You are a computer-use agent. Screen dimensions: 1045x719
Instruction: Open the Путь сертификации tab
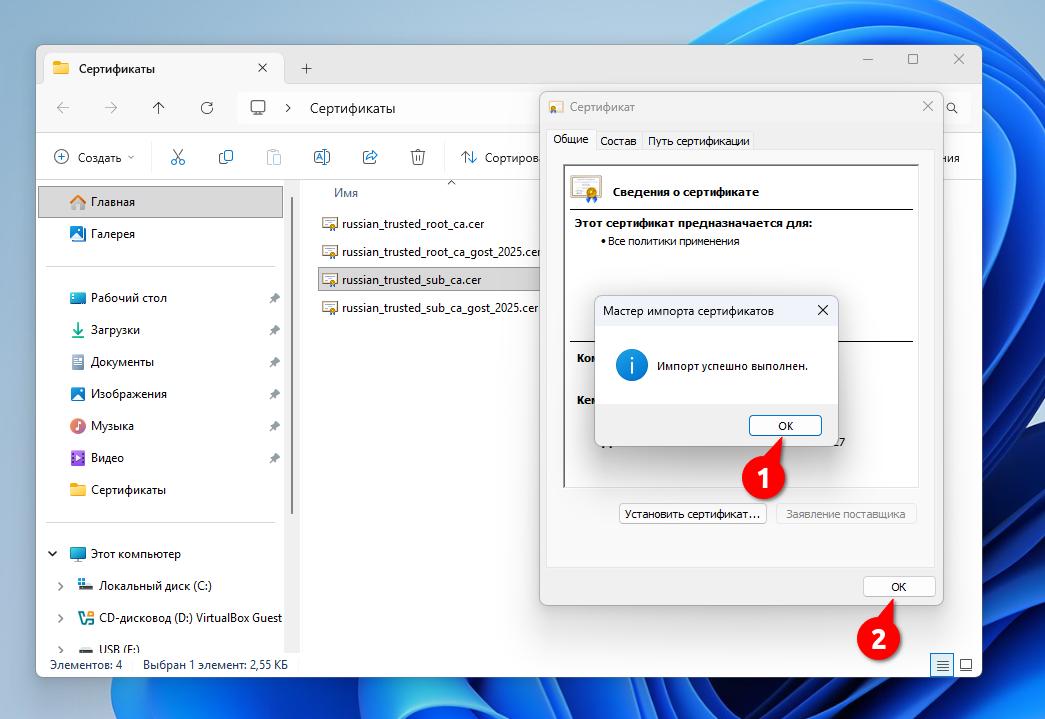point(698,141)
